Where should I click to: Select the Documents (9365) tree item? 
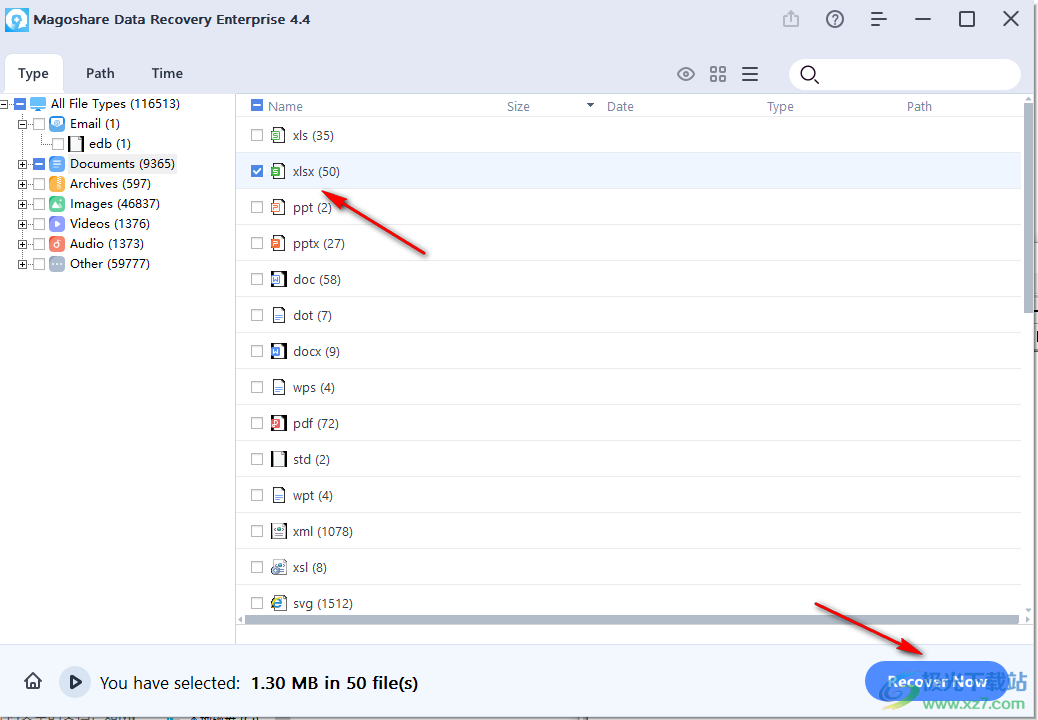[122, 163]
